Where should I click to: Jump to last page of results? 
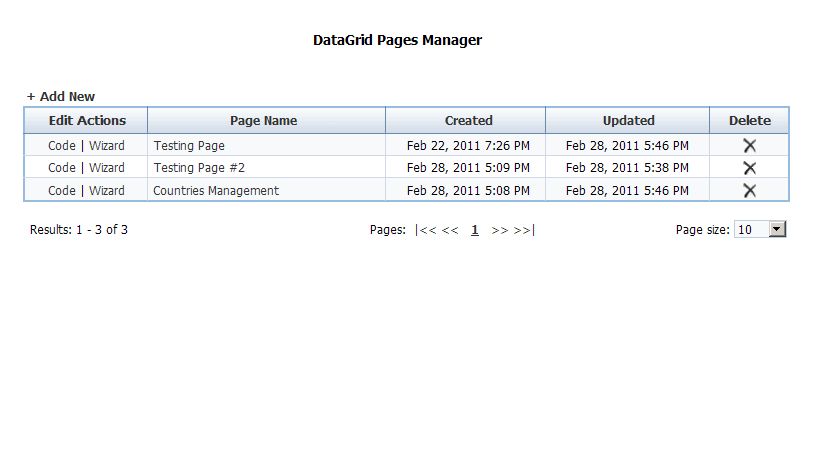[x=524, y=230]
